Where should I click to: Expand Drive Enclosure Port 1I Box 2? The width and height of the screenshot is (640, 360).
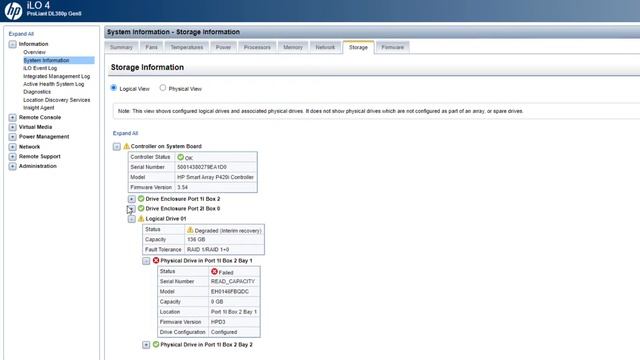(x=131, y=199)
